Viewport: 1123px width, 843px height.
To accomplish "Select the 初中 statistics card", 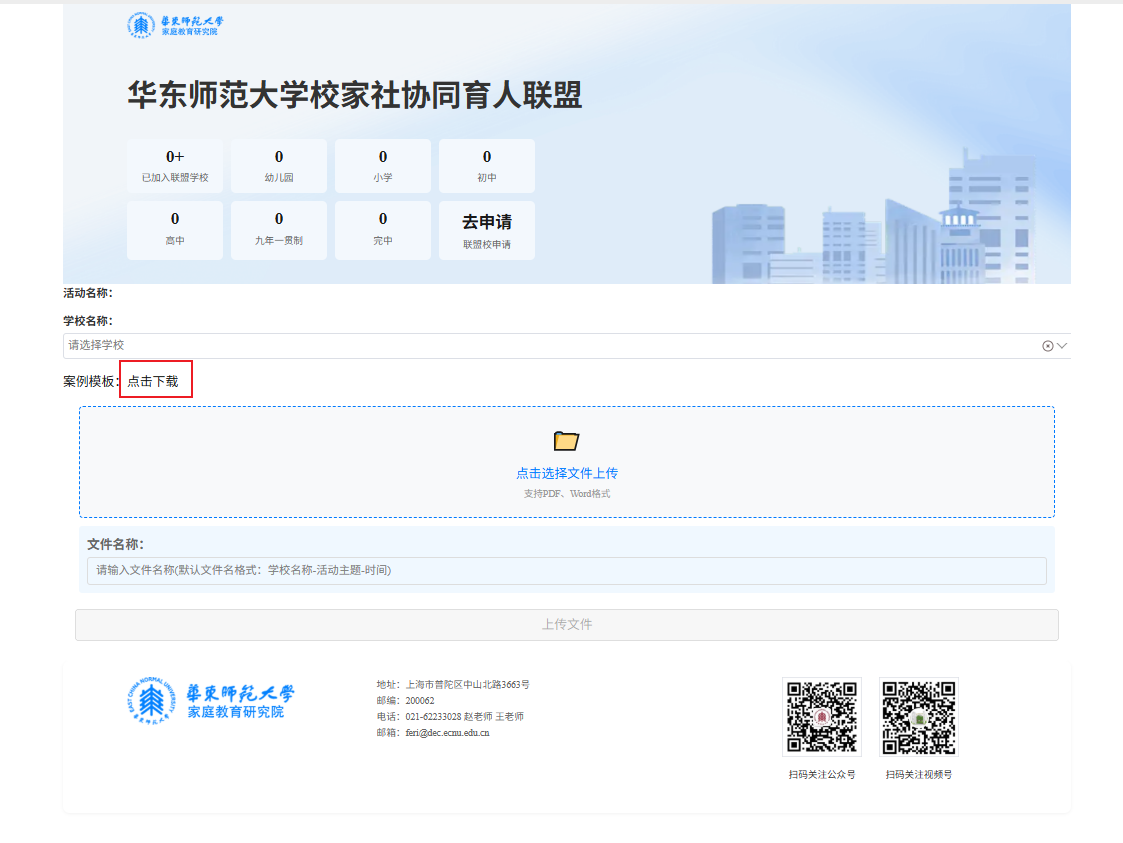I will [x=487, y=166].
